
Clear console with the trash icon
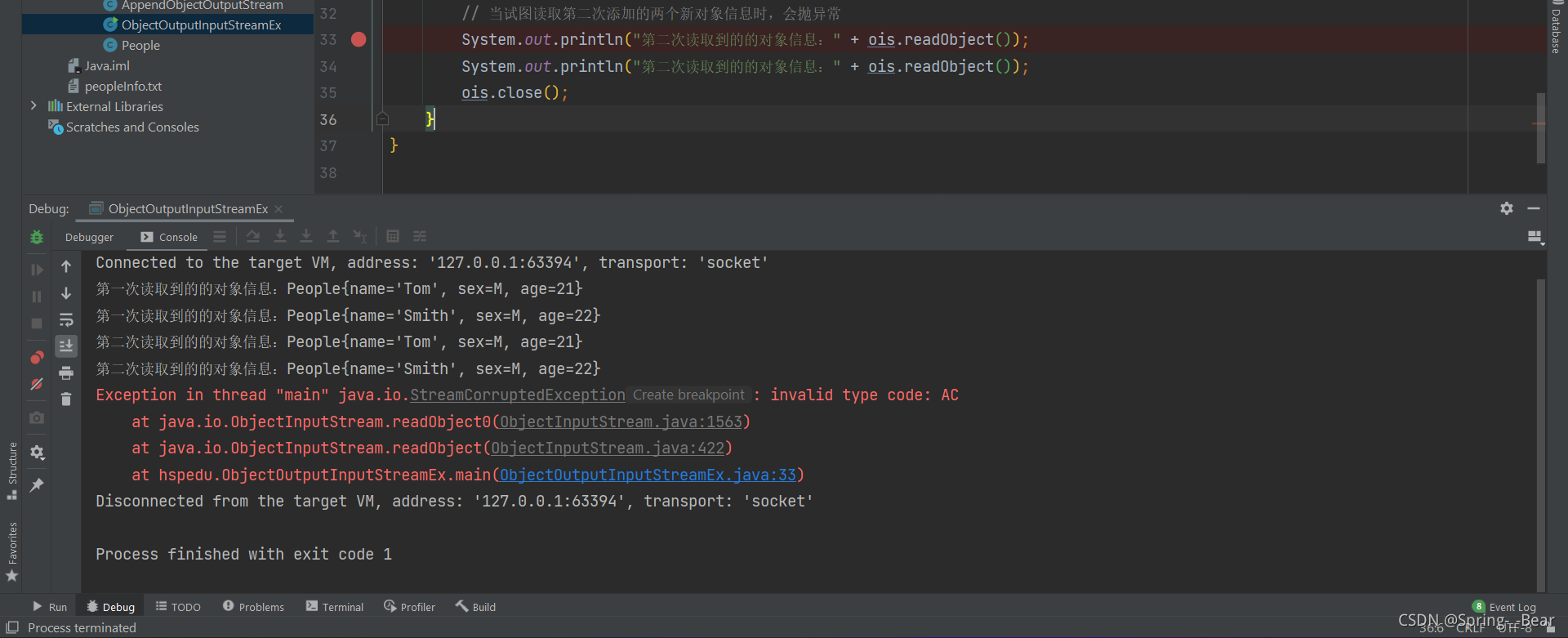coord(66,399)
